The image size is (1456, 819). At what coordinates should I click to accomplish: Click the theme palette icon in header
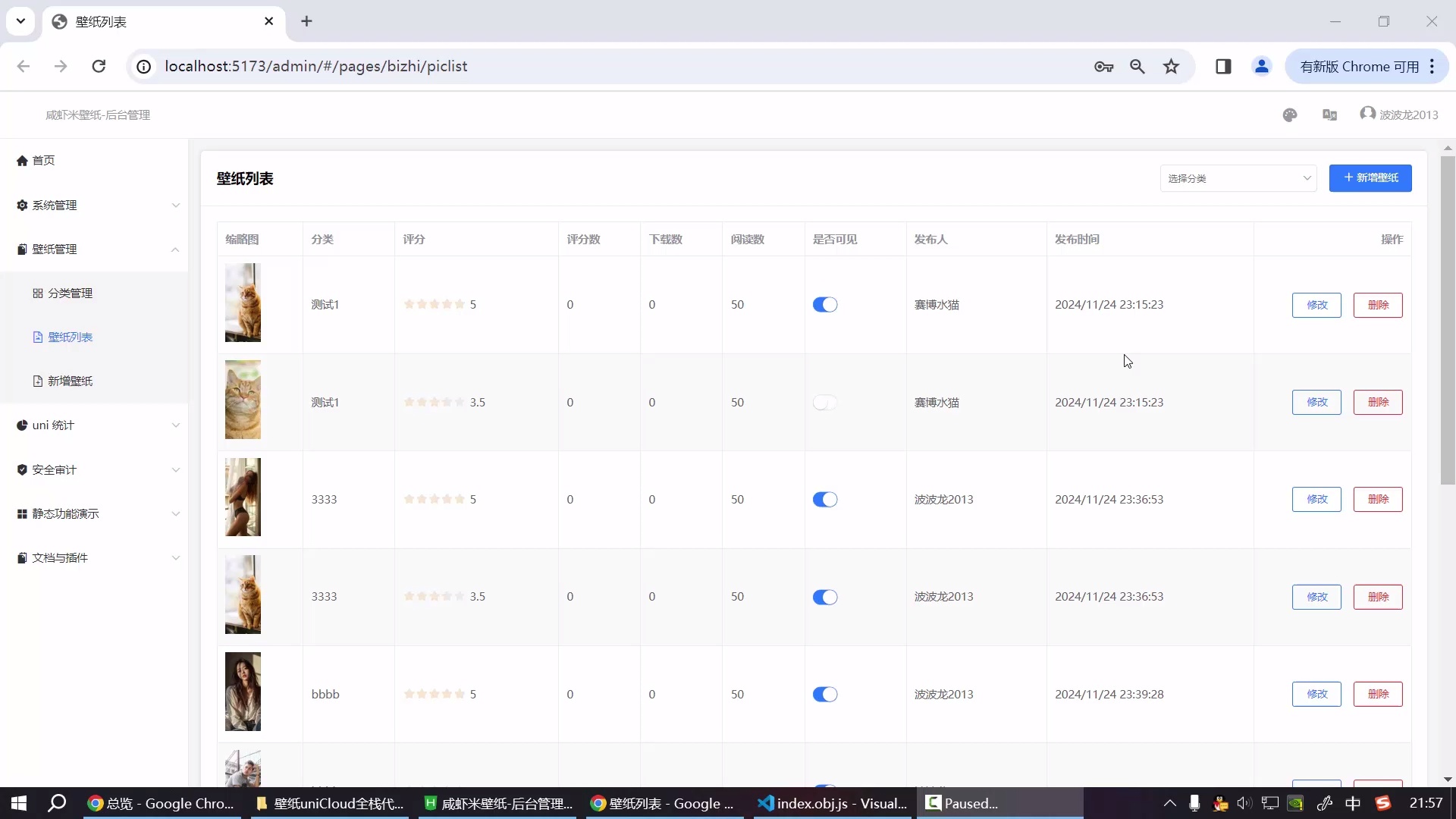(x=1290, y=115)
